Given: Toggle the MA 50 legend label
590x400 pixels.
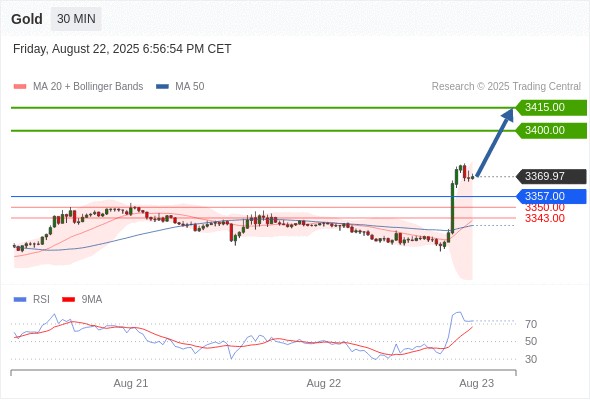Looking at the screenshot, I should tap(190, 87).
